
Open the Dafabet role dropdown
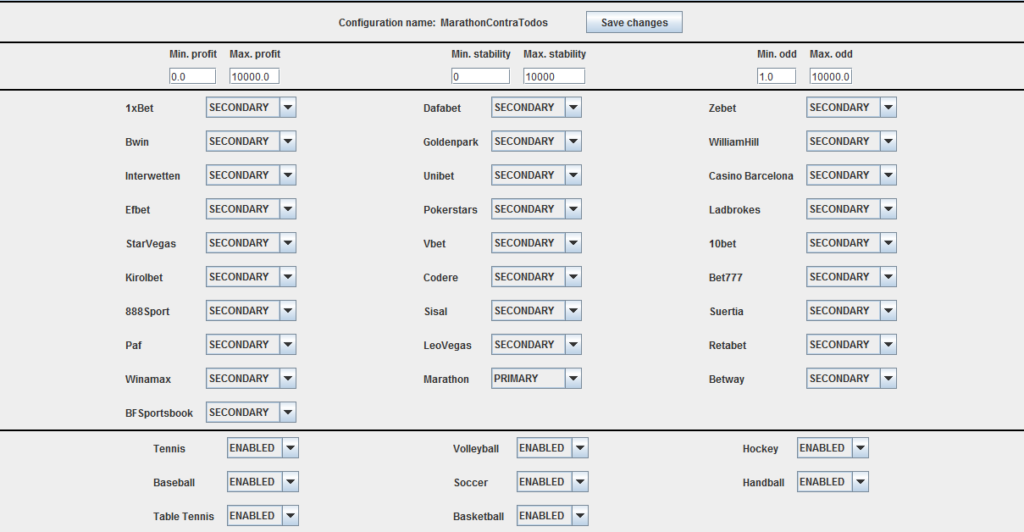536,108
